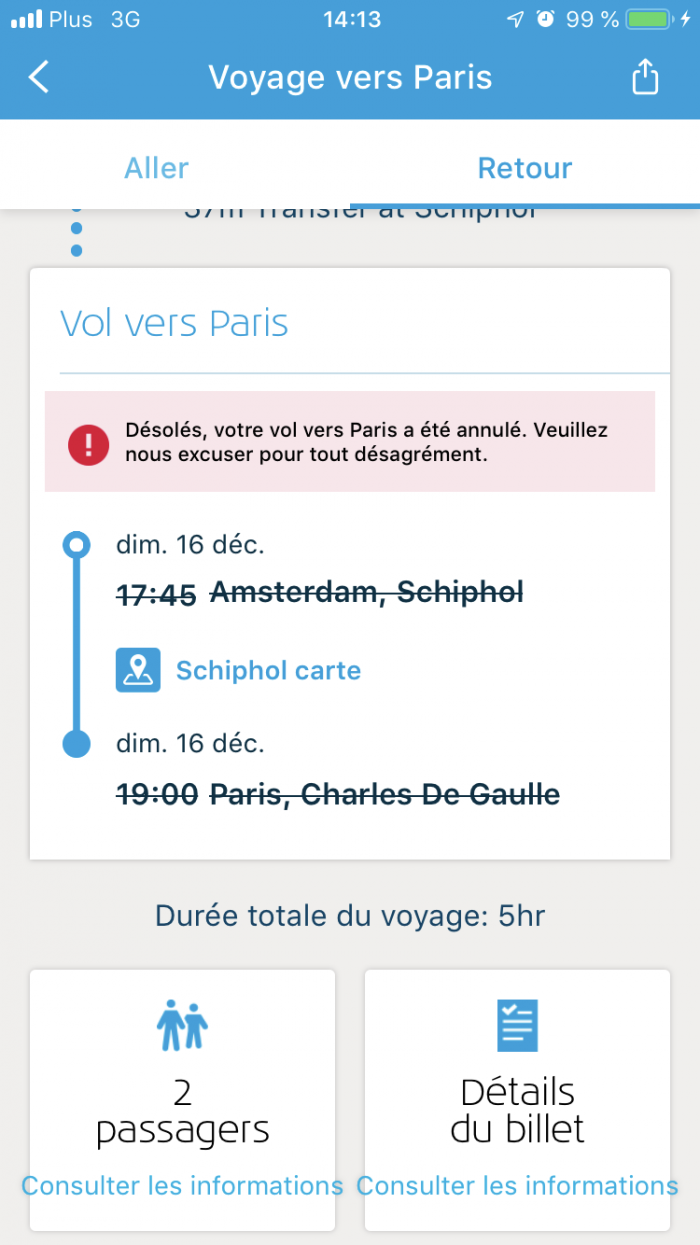The image size is (700, 1245).
Task: Open passengers Consulter les informations link
Action: [x=182, y=1186]
